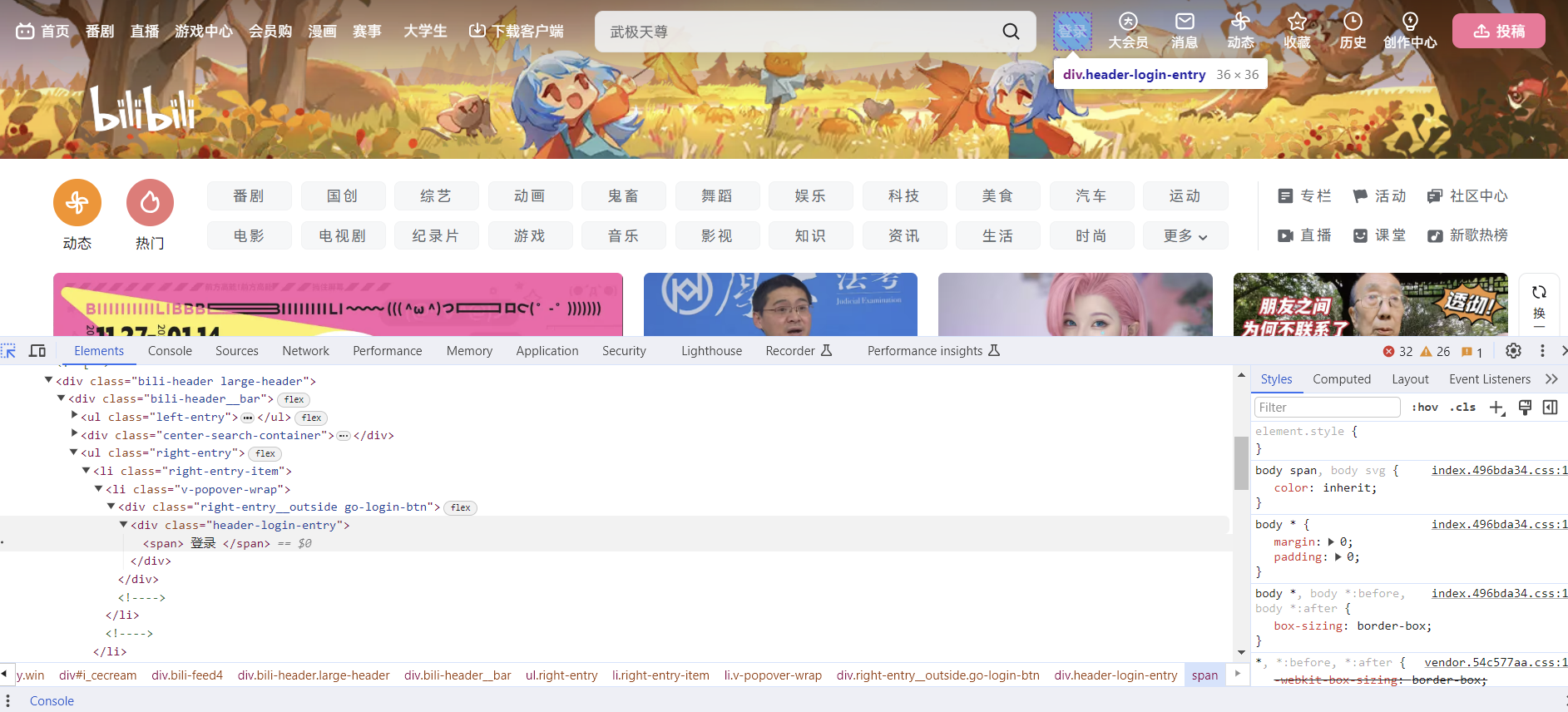The image size is (1568, 712).
Task: Select ul.right-entry in the breadcrumb
Action: [561, 675]
